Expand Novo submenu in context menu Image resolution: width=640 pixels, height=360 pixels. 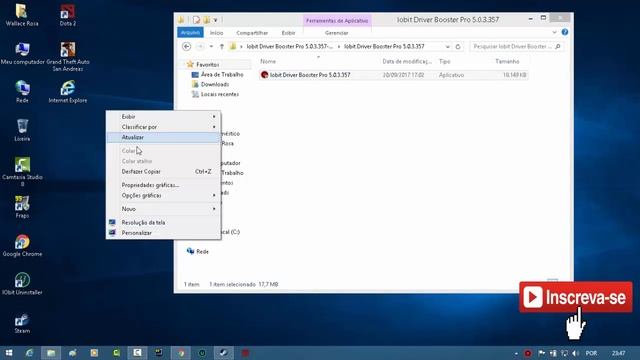pos(163,209)
